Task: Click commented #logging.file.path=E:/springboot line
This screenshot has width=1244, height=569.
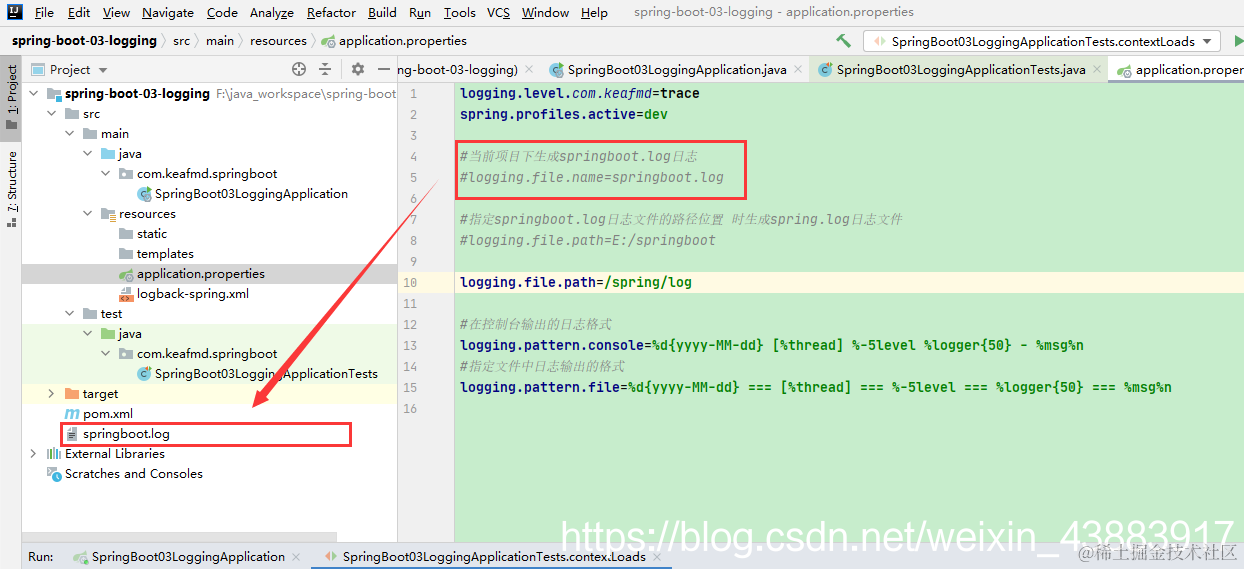Action: (x=587, y=240)
